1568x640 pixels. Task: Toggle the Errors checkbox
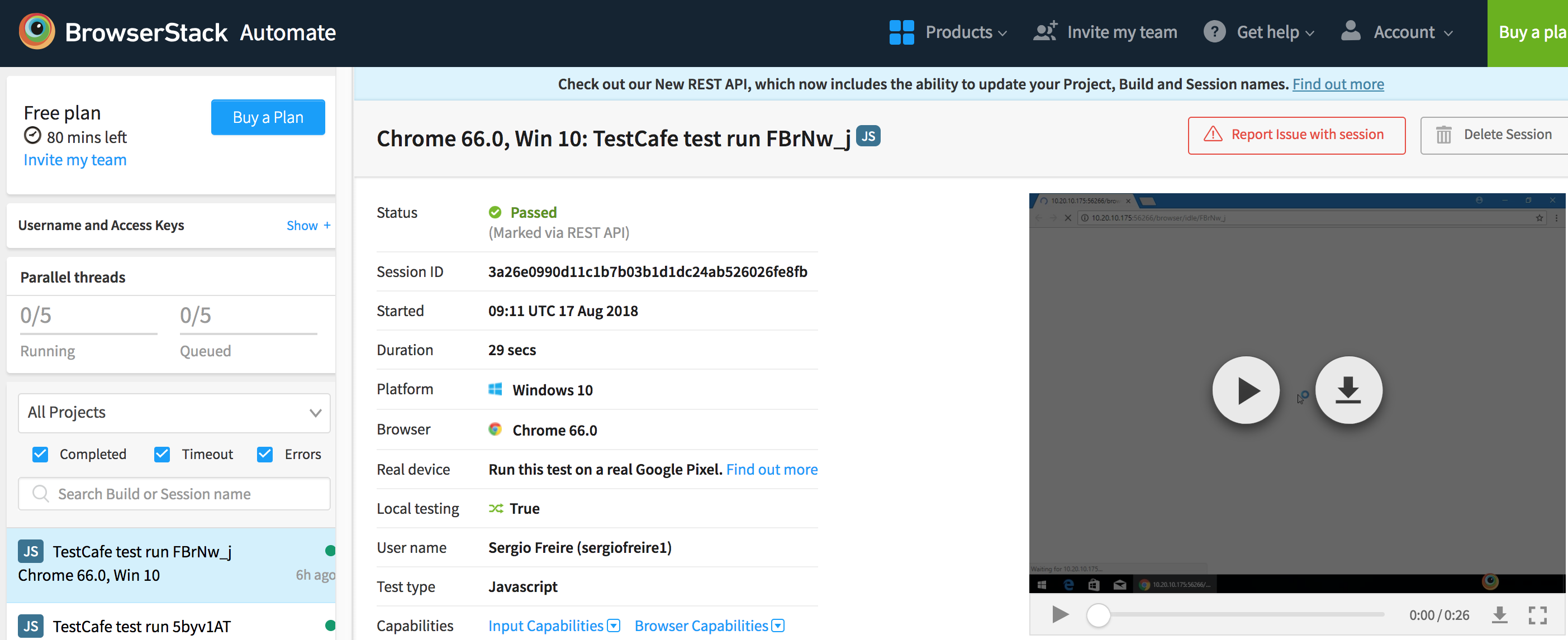click(x=265, y=454)
